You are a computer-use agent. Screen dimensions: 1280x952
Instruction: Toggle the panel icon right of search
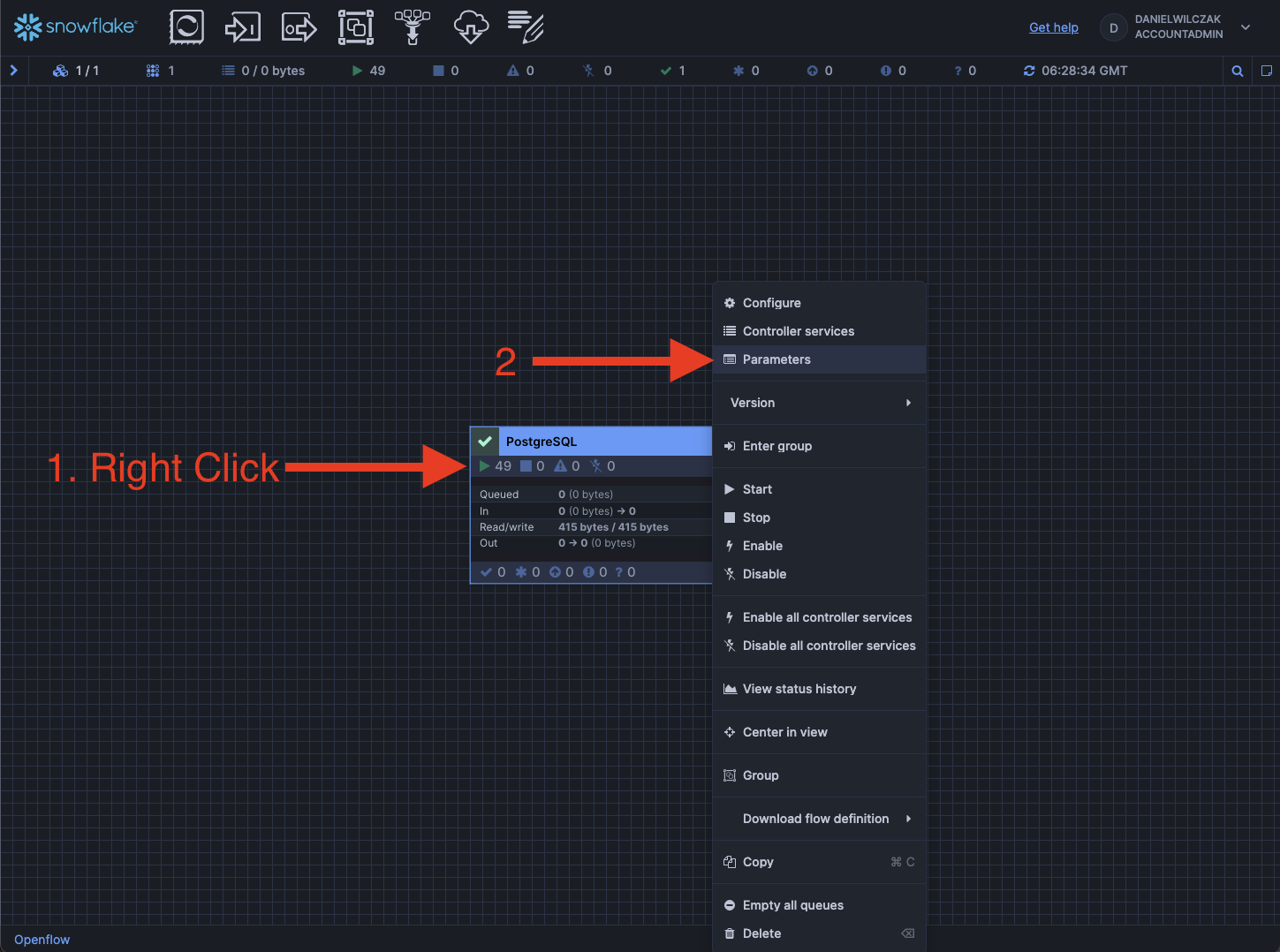pyautogui.click(x=1266, y=71)
